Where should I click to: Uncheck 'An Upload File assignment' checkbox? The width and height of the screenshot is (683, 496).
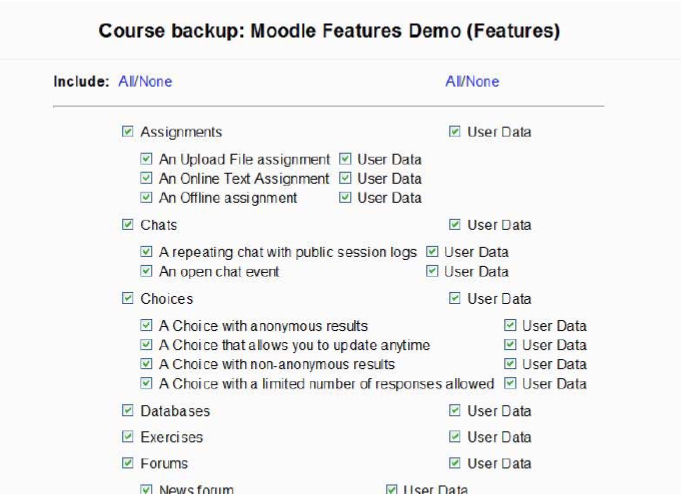click(147, 159)
